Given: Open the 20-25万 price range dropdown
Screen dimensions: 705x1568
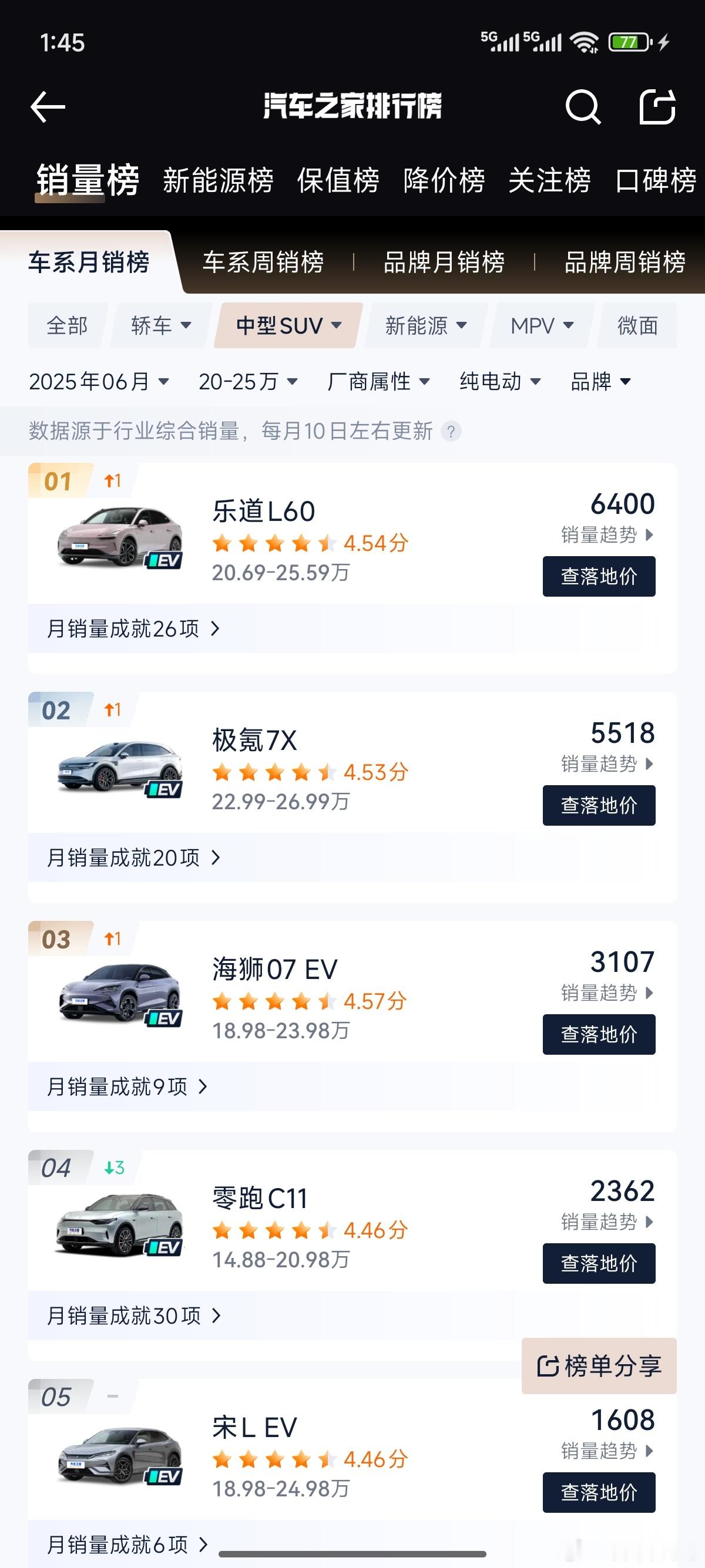Looking at the screenshot, I should point(249,382).
